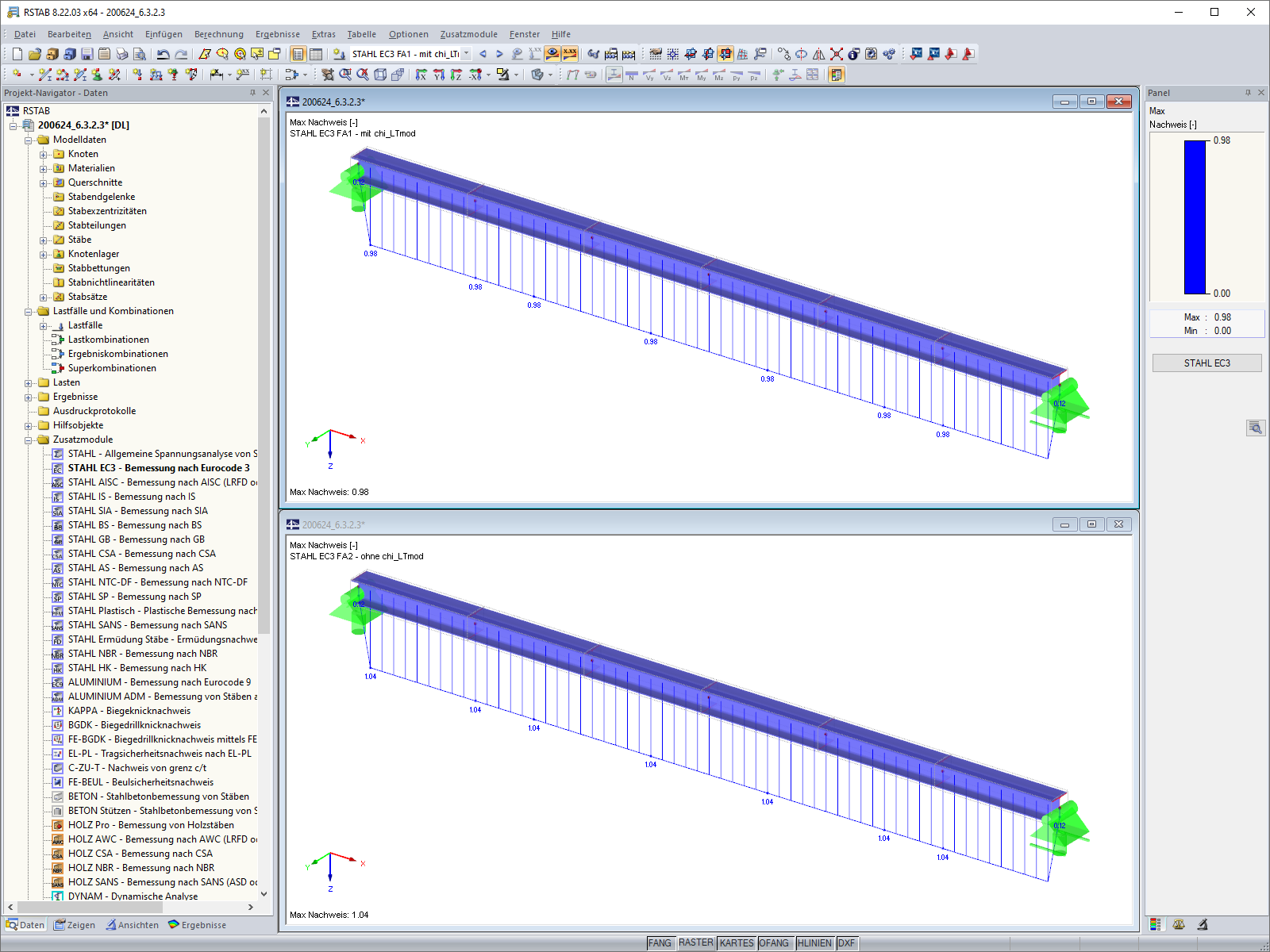1270x952 pixels.
Task: Set view in Y direction
Action: click(439, 75)
